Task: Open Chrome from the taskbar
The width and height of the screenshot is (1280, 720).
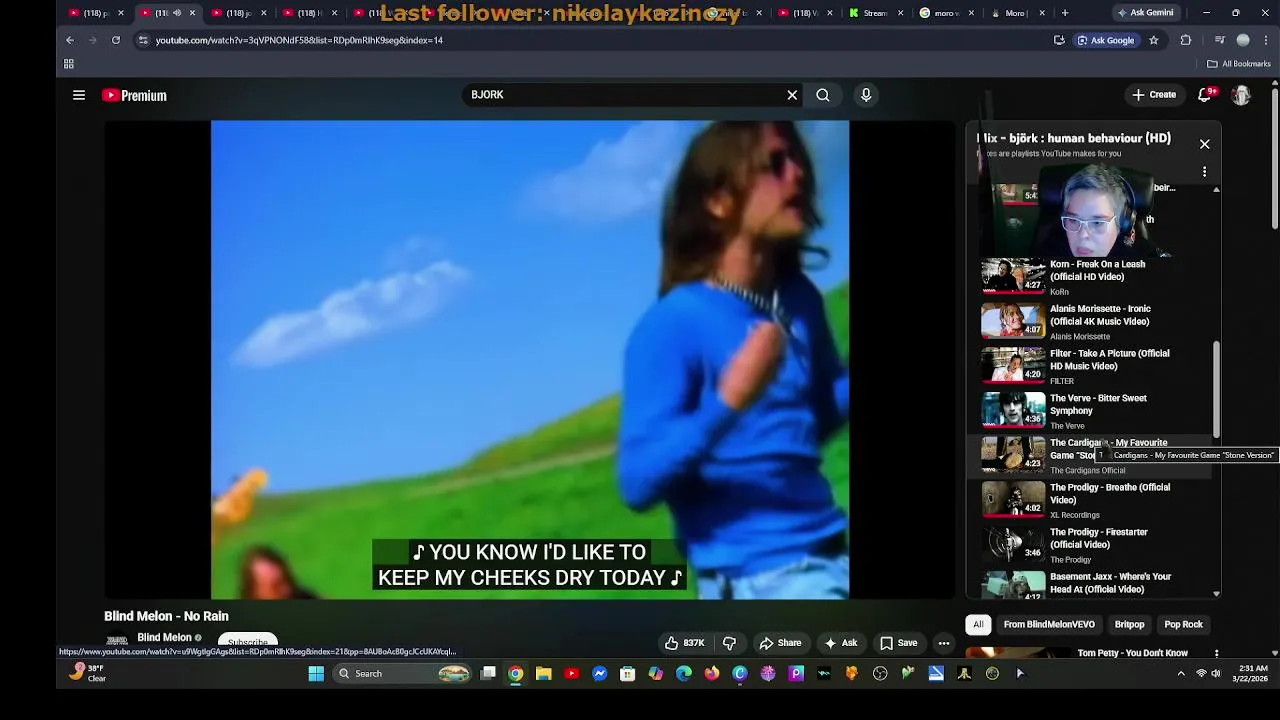Action: coord(516,674)
